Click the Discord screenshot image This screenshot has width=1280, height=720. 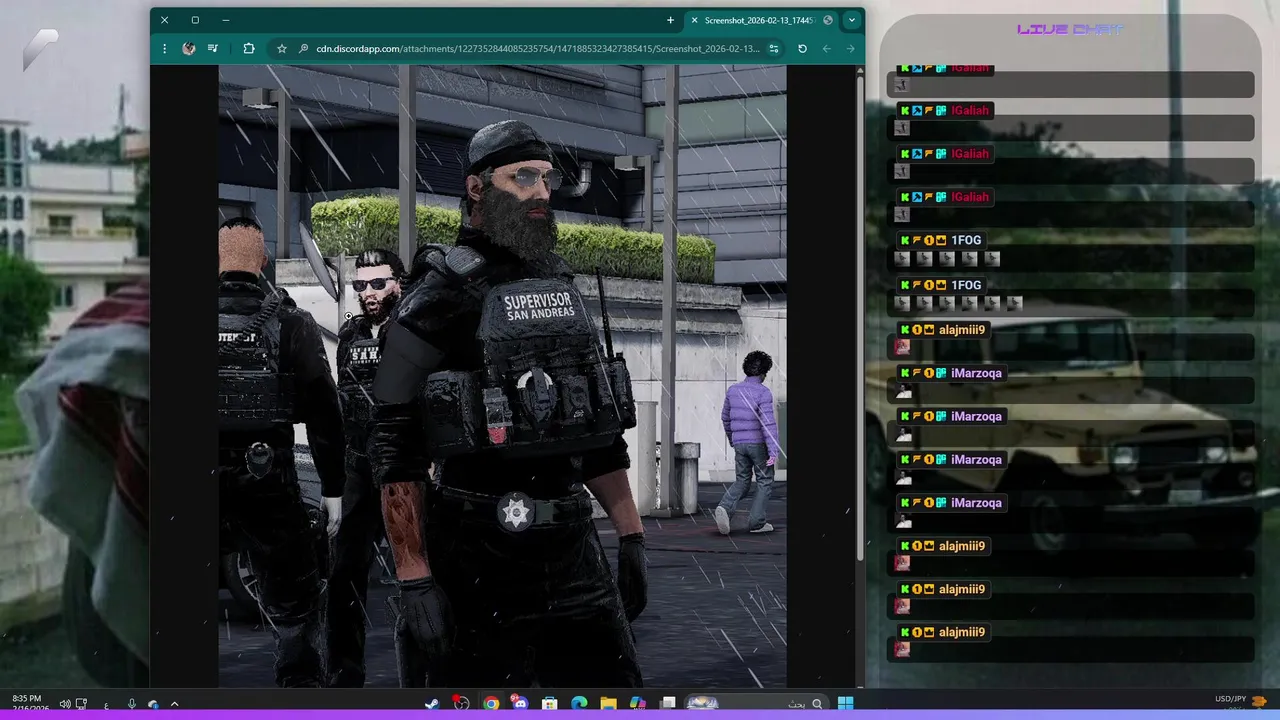tap(502, 376)
